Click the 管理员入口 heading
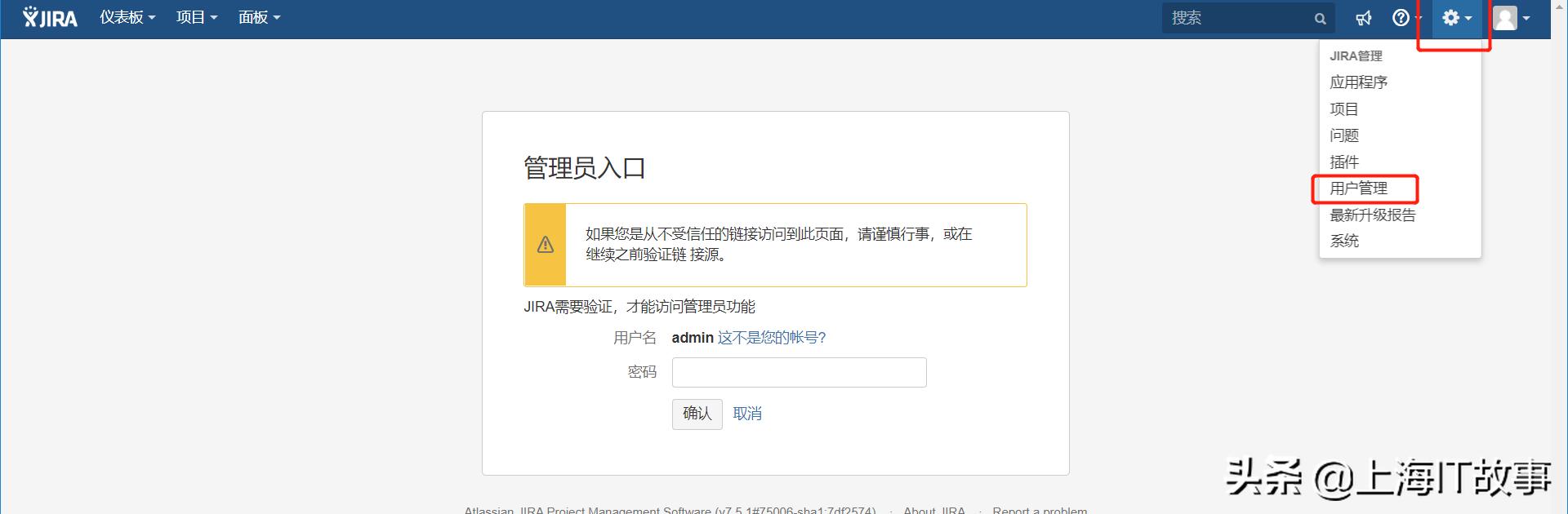The width and height of the screenshot is (1568, 514). (585, 168)
